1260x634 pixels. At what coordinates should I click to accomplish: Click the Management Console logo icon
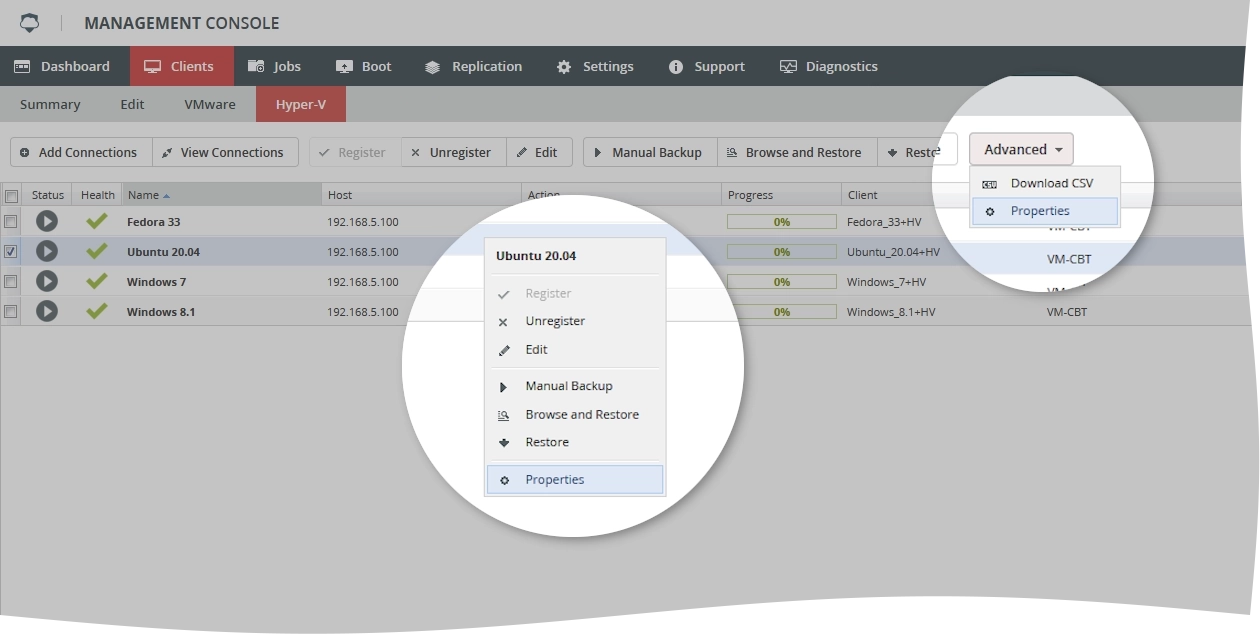[30, 22]
